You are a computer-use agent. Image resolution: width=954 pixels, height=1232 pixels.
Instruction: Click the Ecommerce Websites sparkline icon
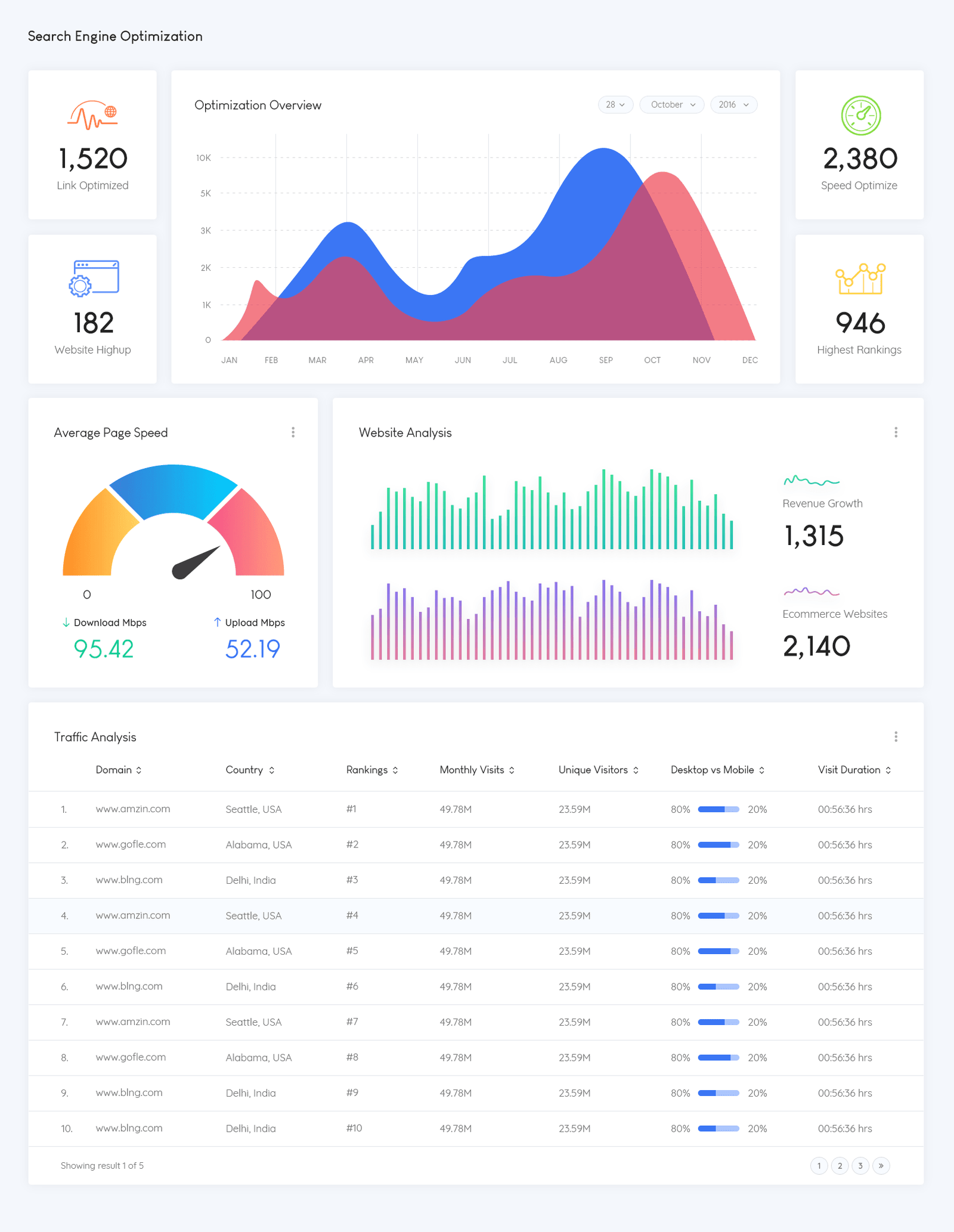pyautogui.click(x=811, y=592)
